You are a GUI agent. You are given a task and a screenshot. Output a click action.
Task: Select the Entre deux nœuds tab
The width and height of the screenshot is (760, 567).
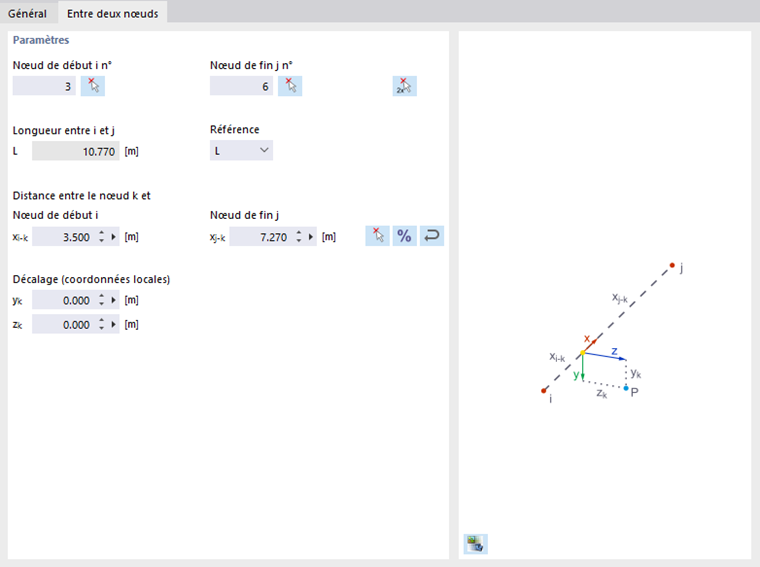112,14
